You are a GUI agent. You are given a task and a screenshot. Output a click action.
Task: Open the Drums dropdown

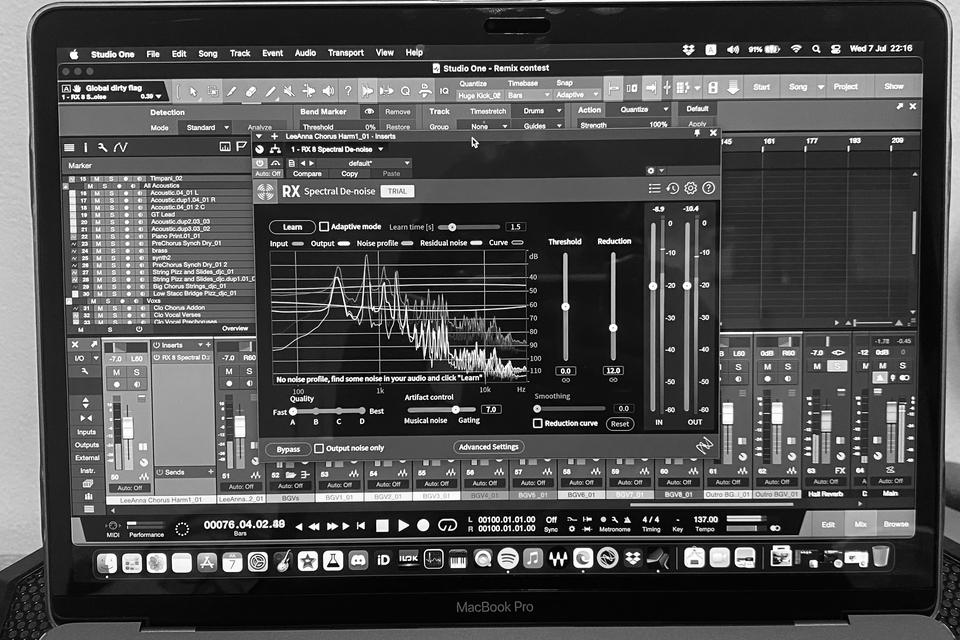point(540,111)
